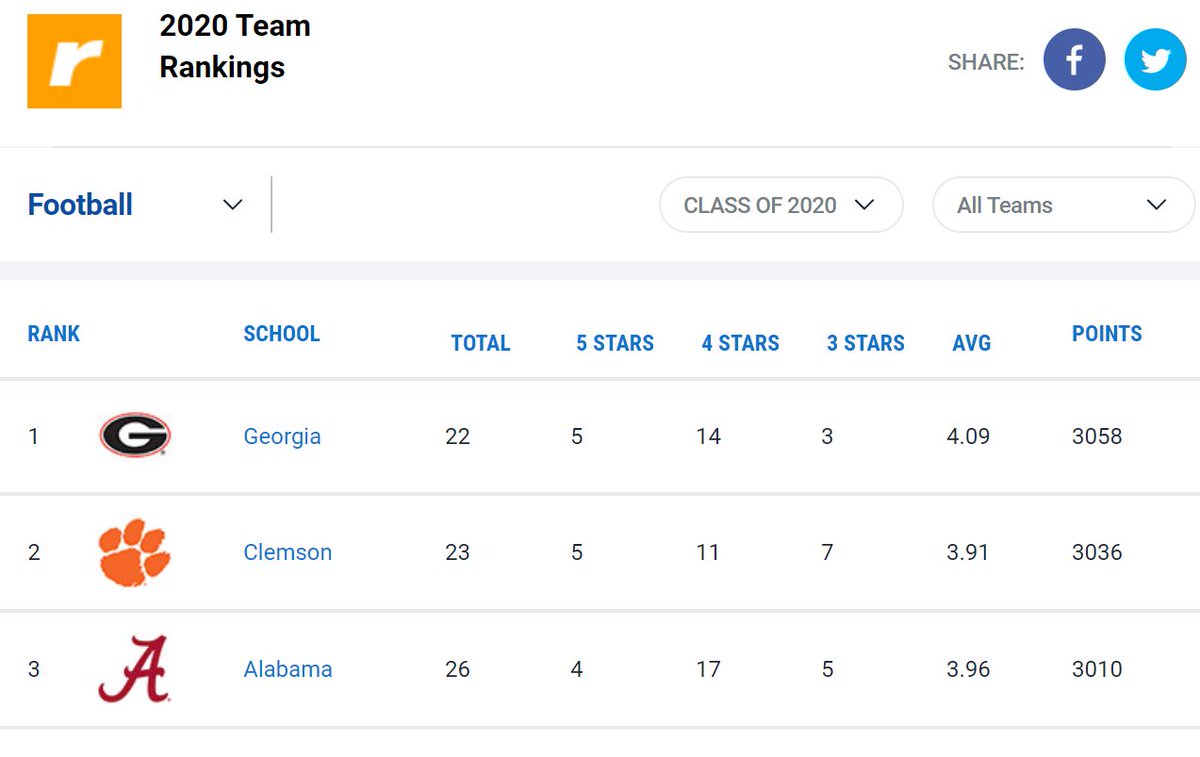The image size is (1200, 757).
Task: Click the Alabama script A logo
Action: click(x=134, y=669)
